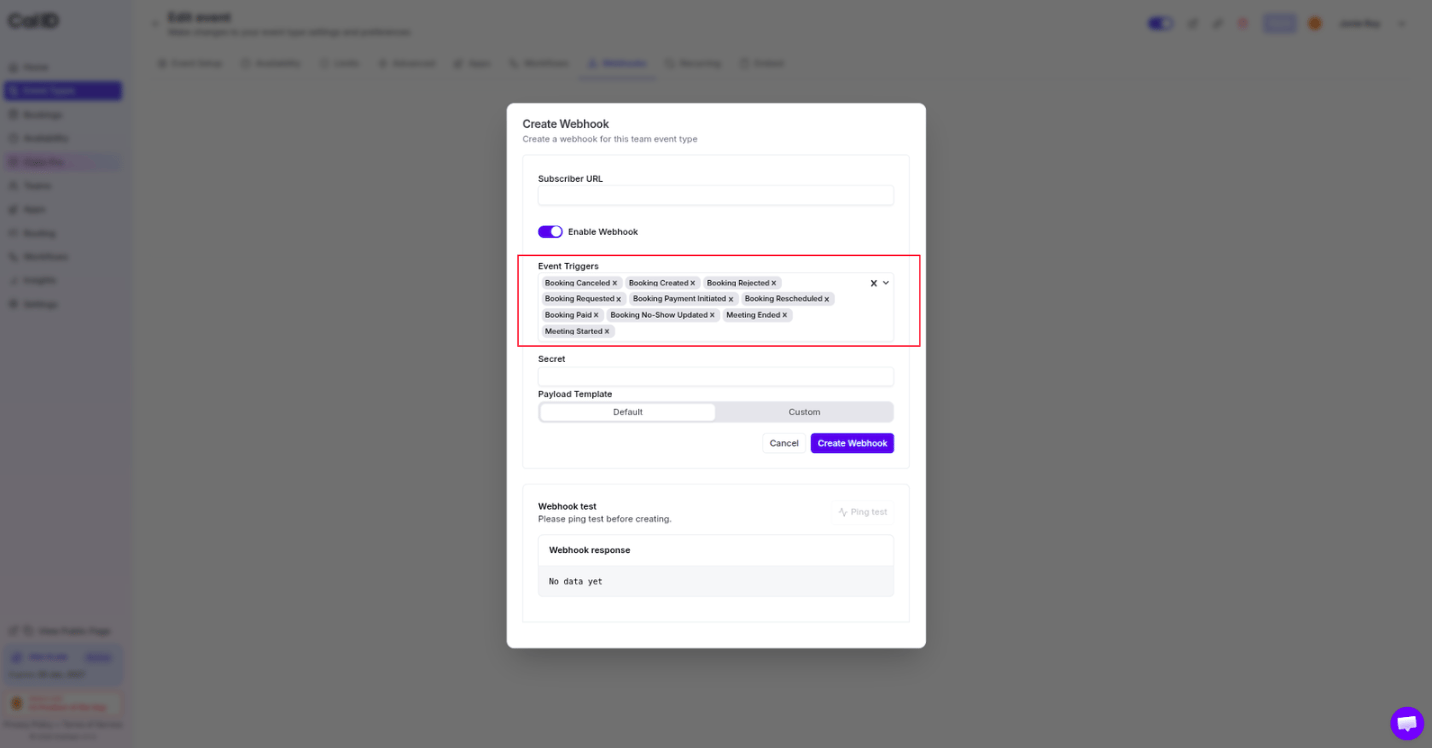
Task: Toggle the event type switch in page header
Action: (1160, 23)
